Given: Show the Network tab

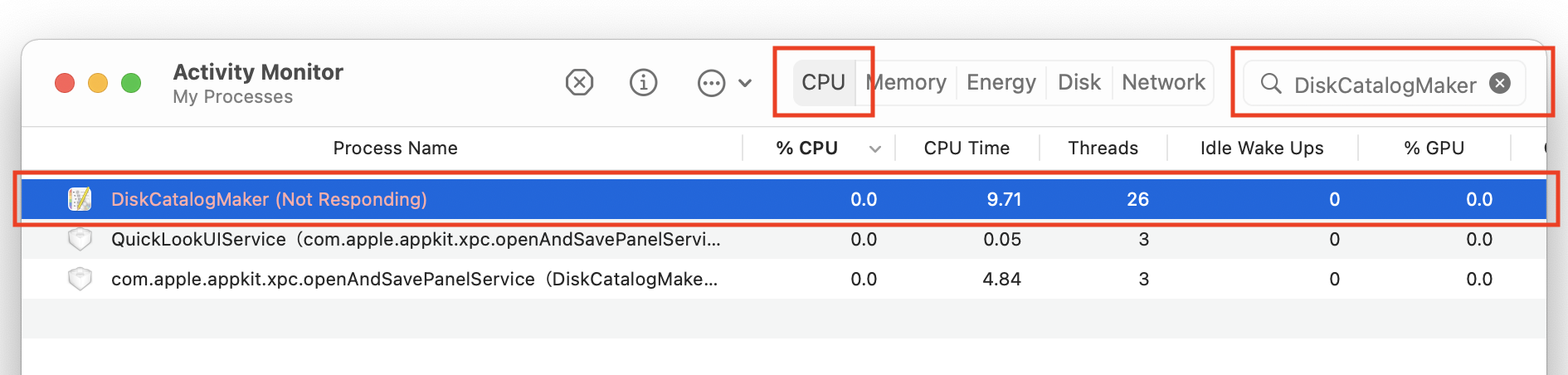Looking at the screenshot, I should tap(1163, 82).
